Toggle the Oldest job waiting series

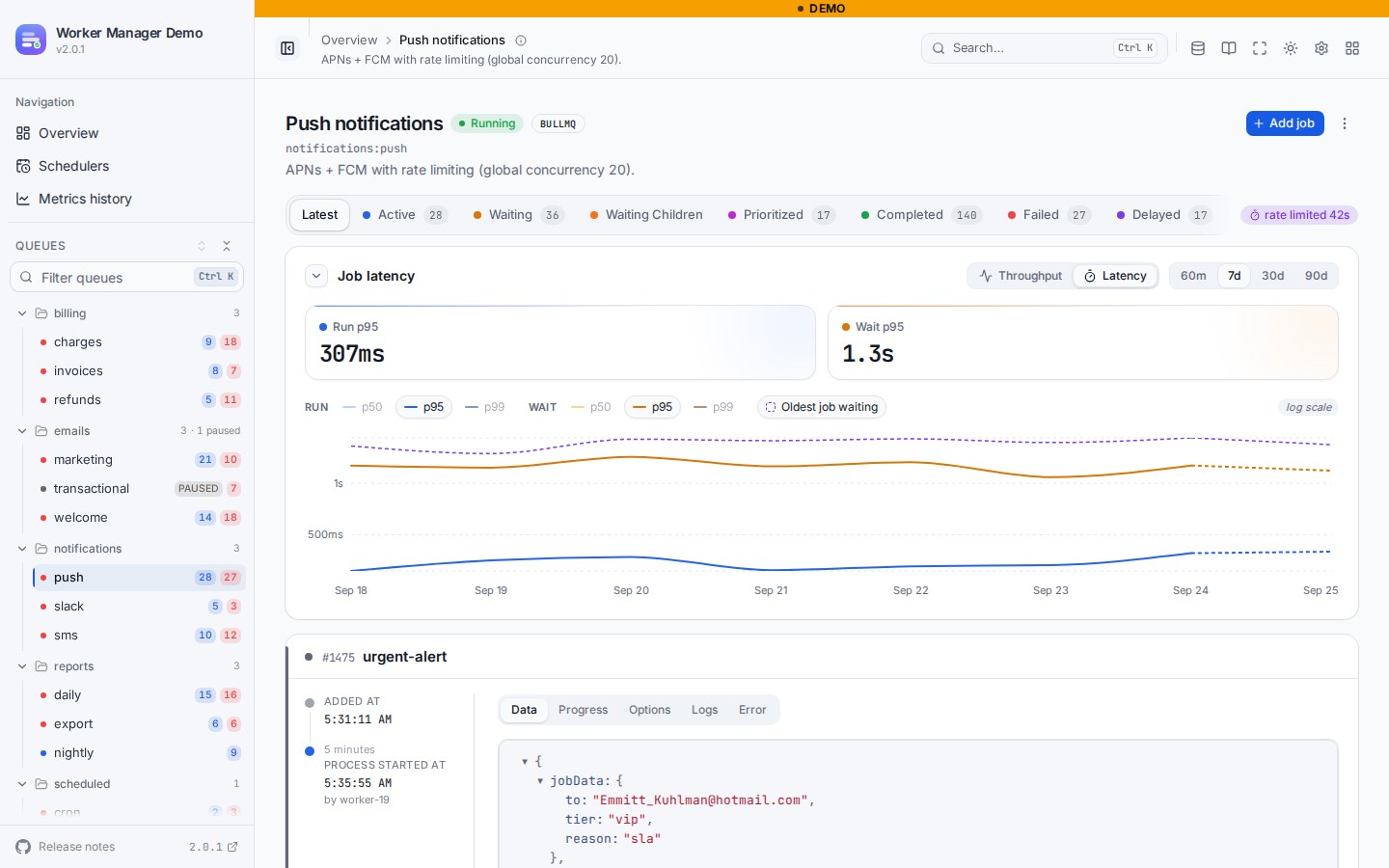click(x=822, y=407)
